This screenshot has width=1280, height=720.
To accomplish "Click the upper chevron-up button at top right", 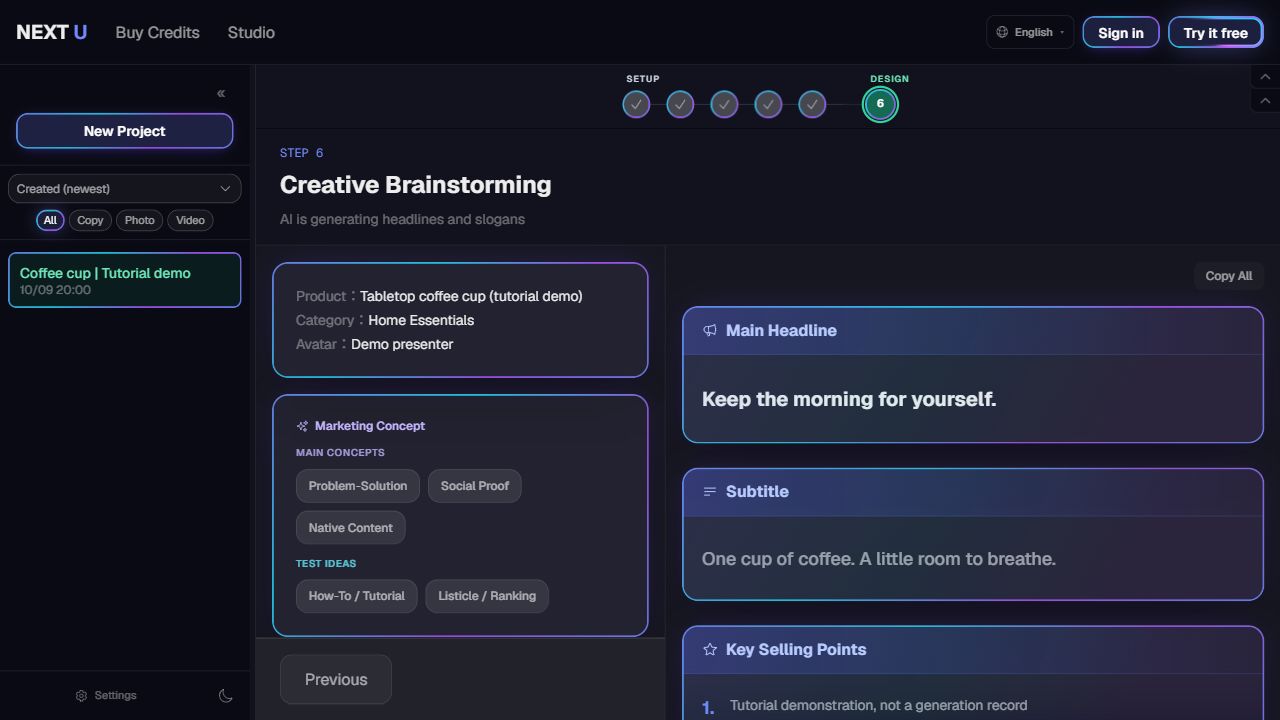I will tap(1265, 77).
